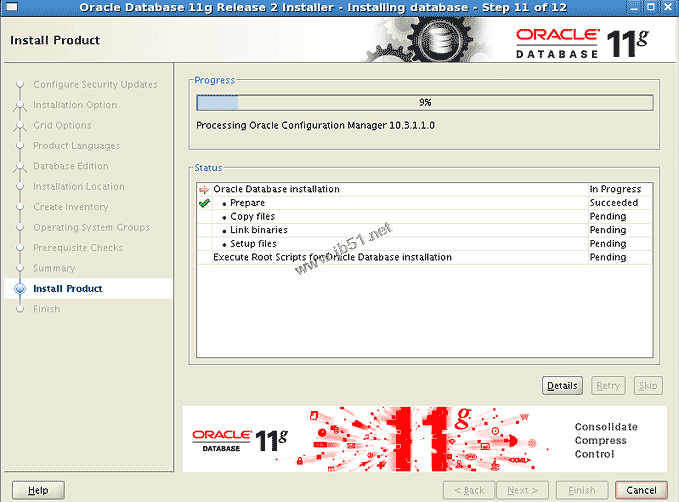
Task: Select the Setup files status row
Action: click(425, 243)
